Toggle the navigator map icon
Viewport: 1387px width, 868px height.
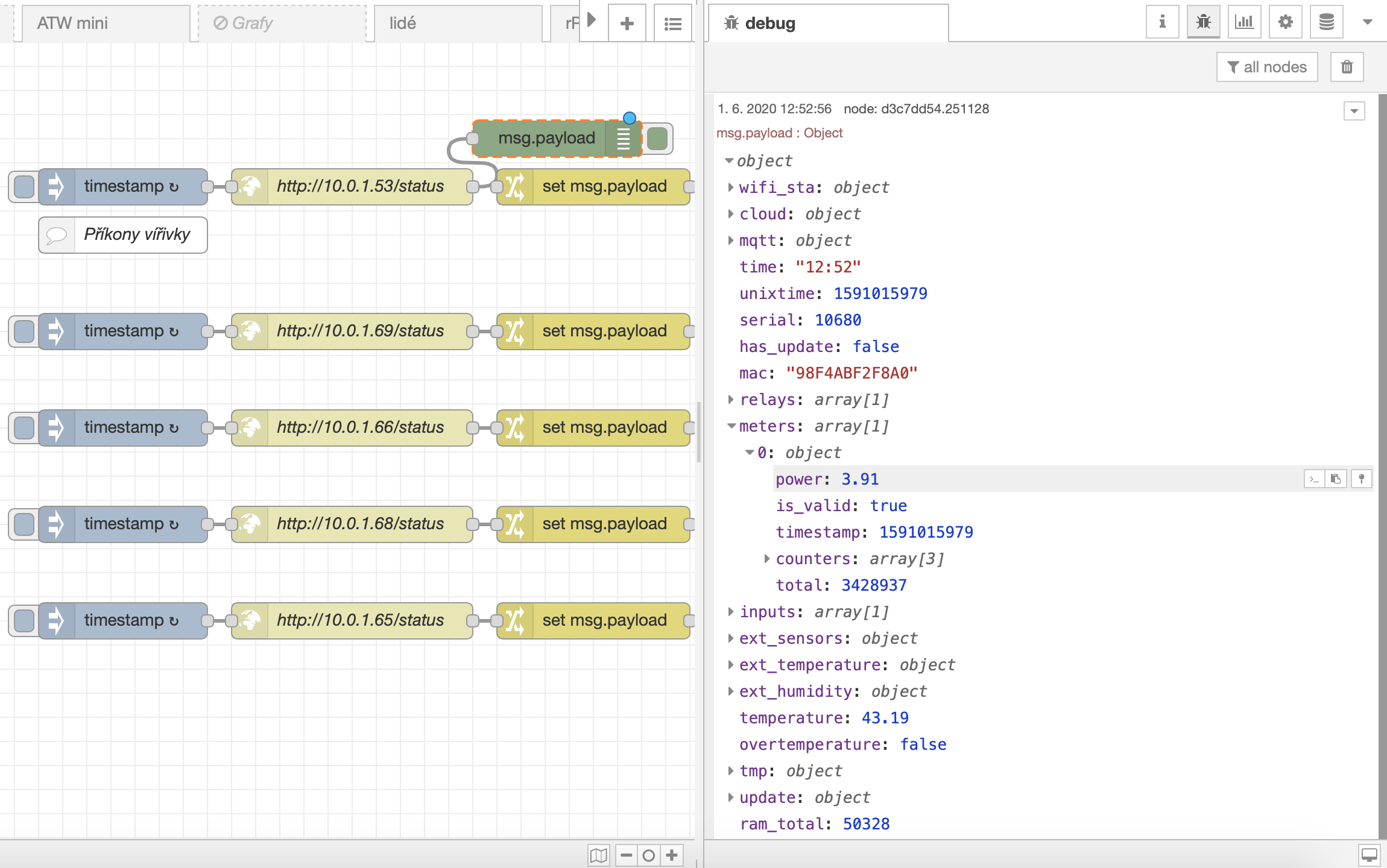[598, 855]
